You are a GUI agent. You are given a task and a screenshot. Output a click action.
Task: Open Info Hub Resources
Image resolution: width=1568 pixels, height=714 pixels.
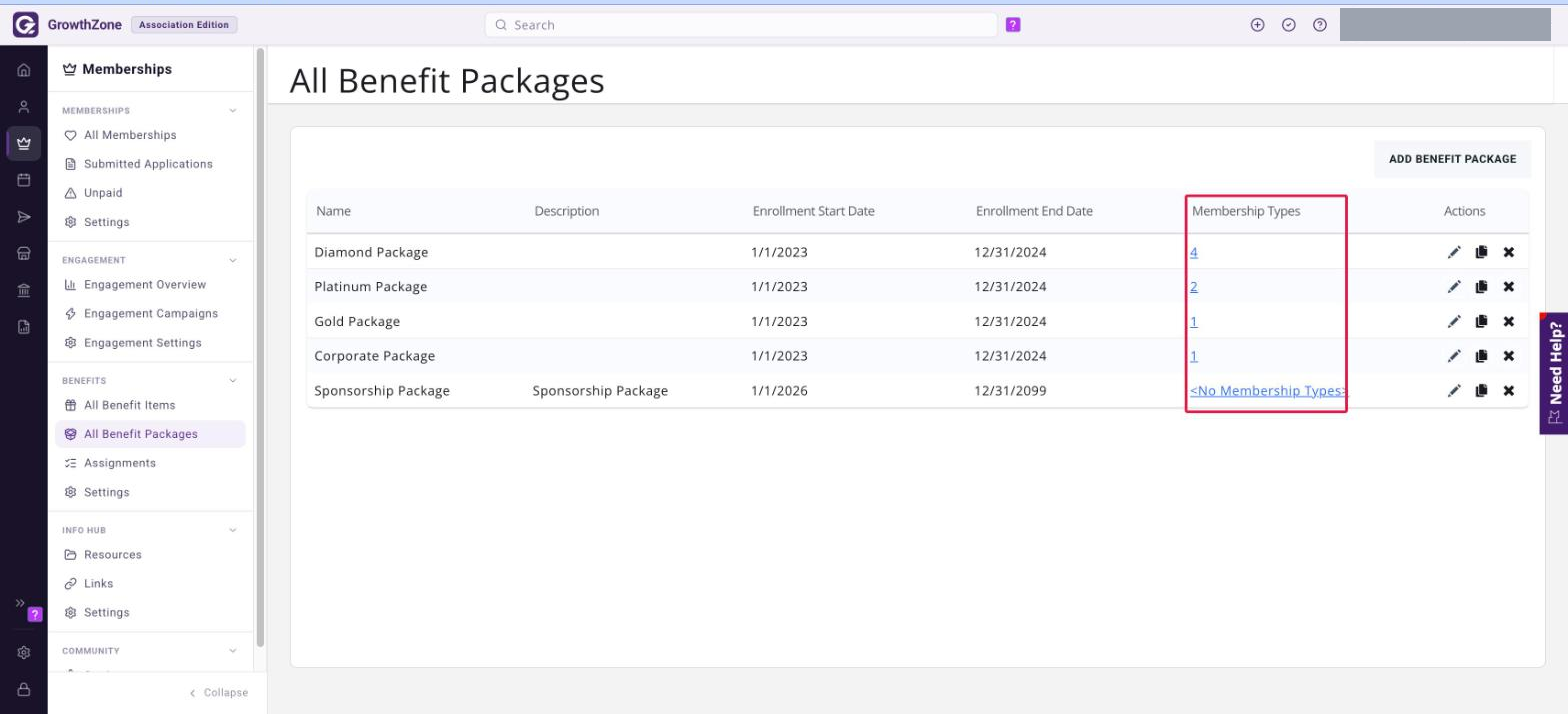tap(113, 555)
